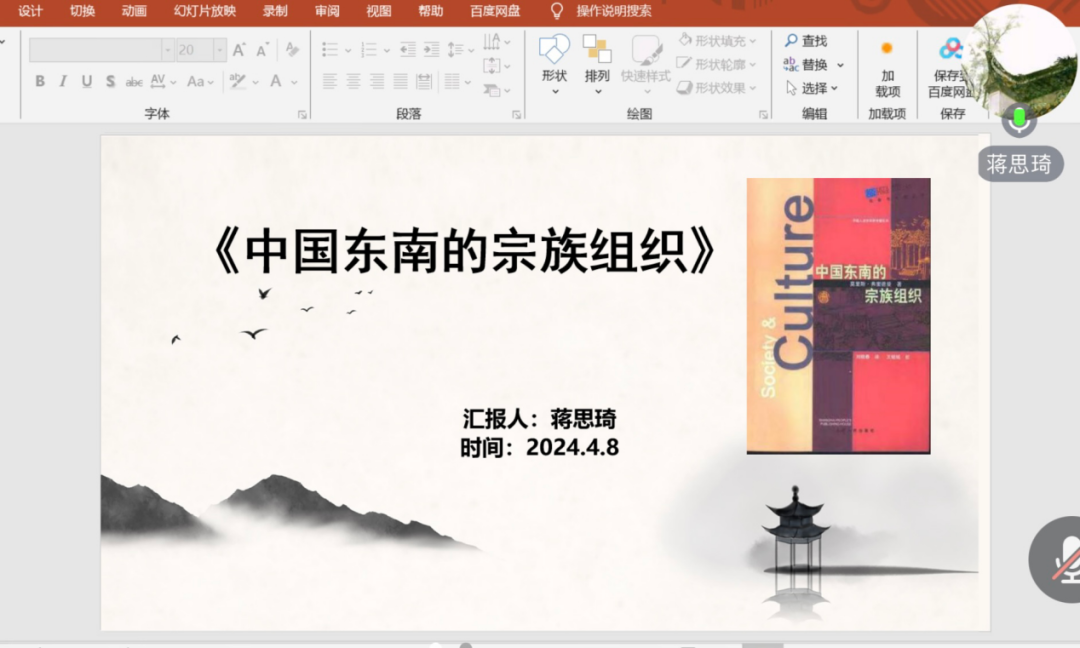Click the Shapes (形状) gallery icon

pyautogui.click(x=554, y=50)
